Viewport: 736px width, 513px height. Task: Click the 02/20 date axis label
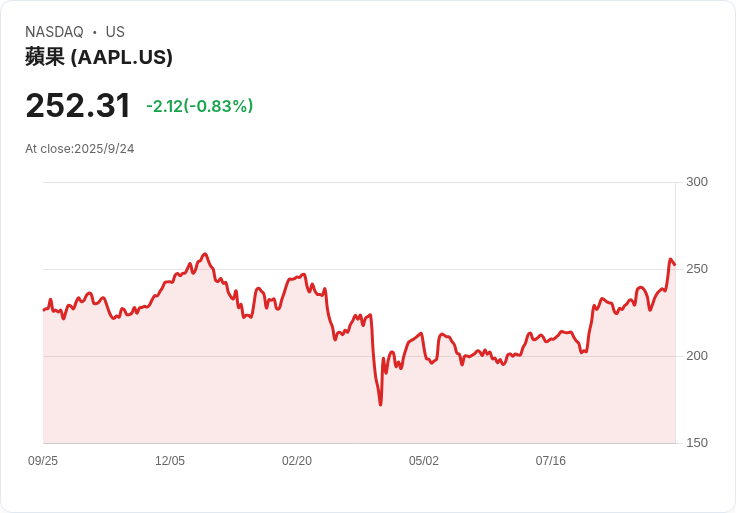(x=297, y=461)
